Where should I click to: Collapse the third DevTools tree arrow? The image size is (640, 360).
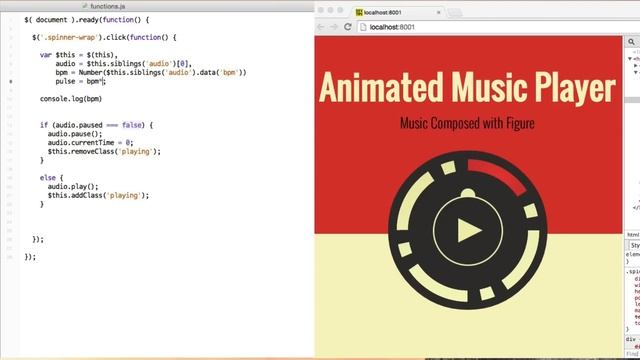pyautogui.click(x=636, y=72)
